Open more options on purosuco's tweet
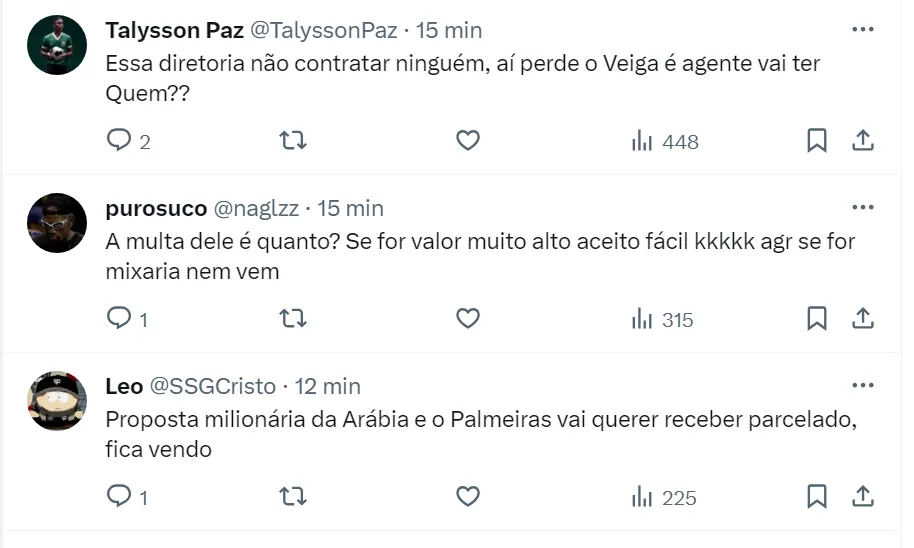The height and width of the screenshot is (548, 914). (862, 208)
